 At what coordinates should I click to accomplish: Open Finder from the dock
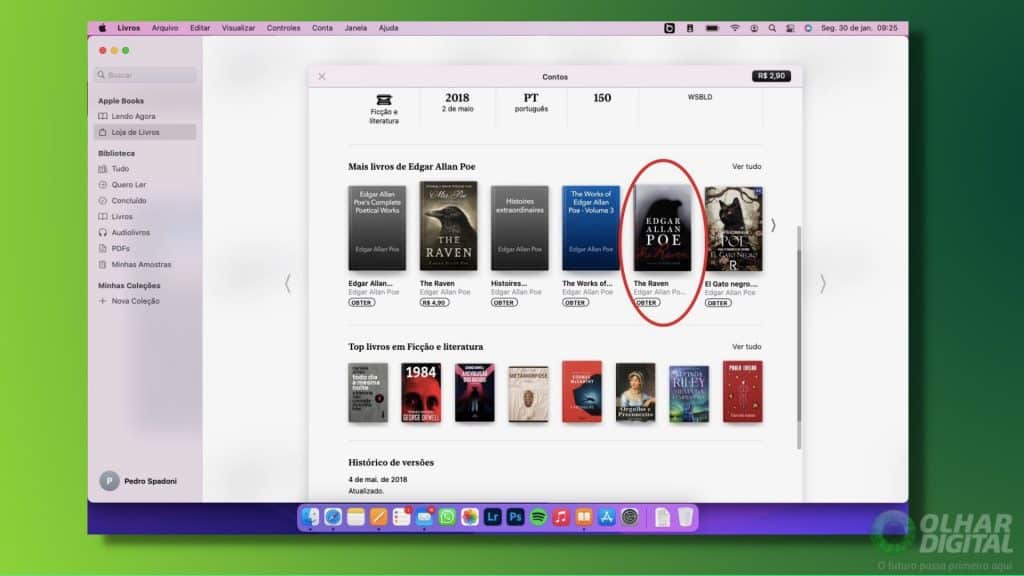310,517
